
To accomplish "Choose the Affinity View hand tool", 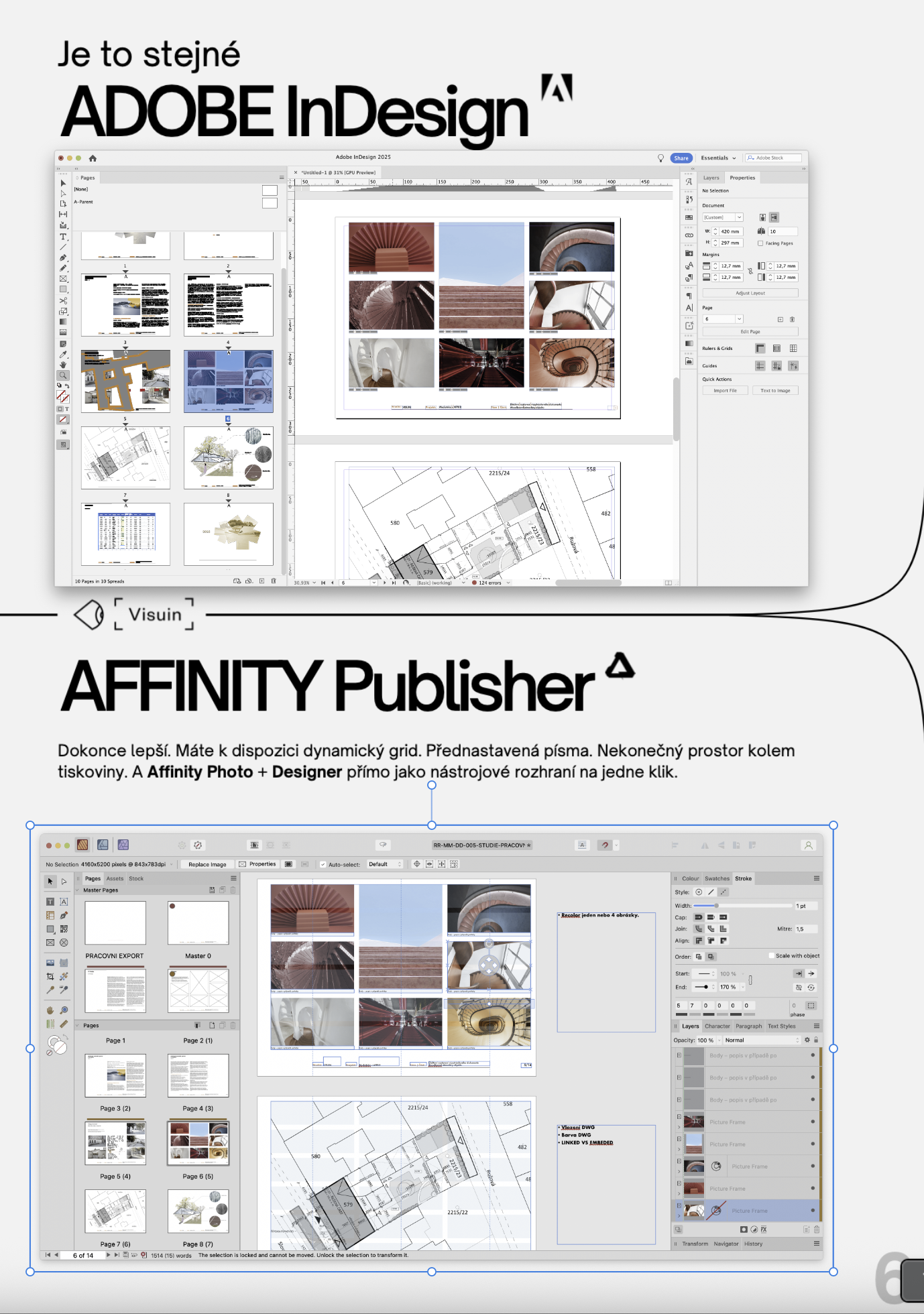I will pyautogui.click(x=50, y=1010).
